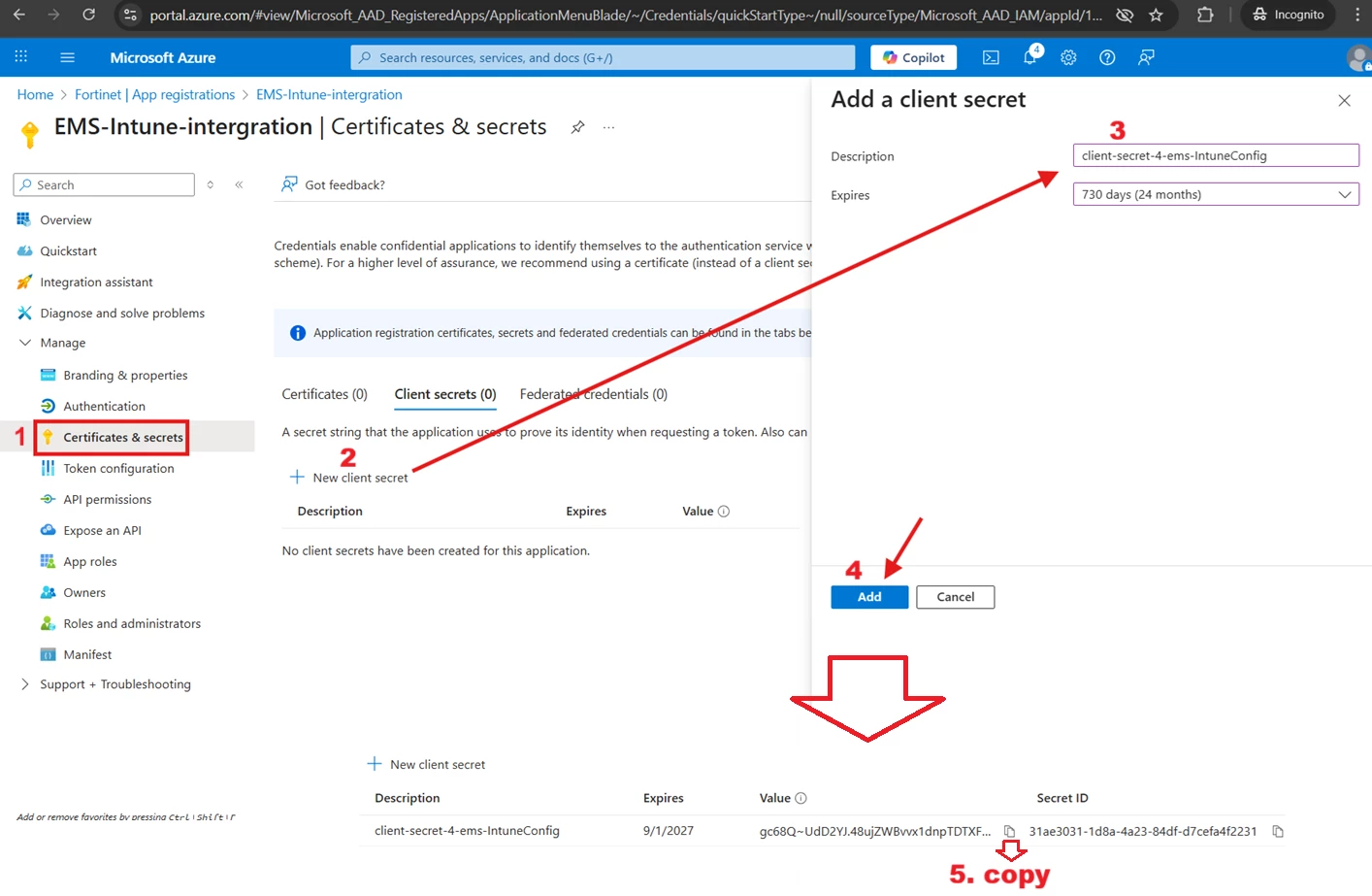Open Expose an API

coord(102,531)
